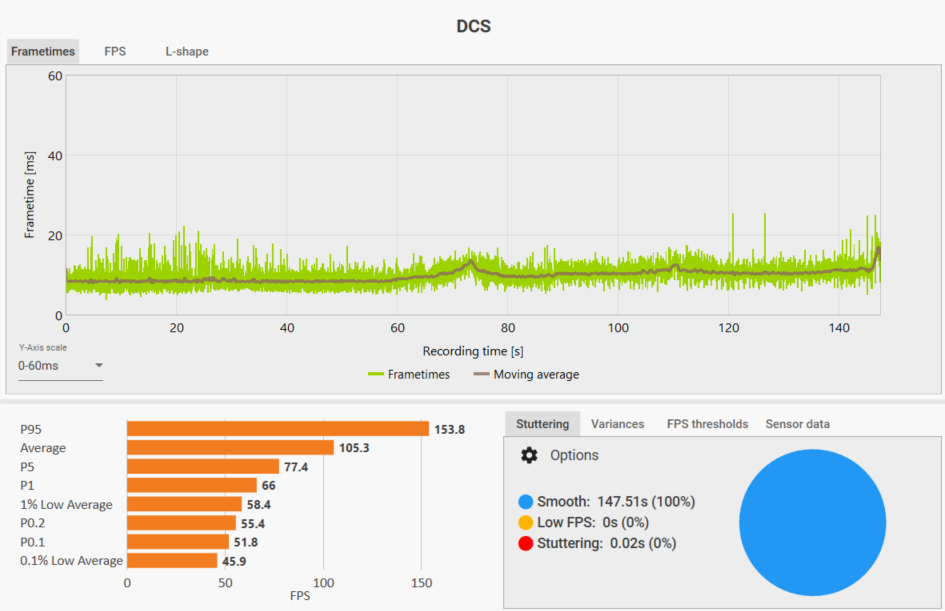945x611 pixels.
Task: Click the '1% Low Average' row label
Action: click(66, 504)
